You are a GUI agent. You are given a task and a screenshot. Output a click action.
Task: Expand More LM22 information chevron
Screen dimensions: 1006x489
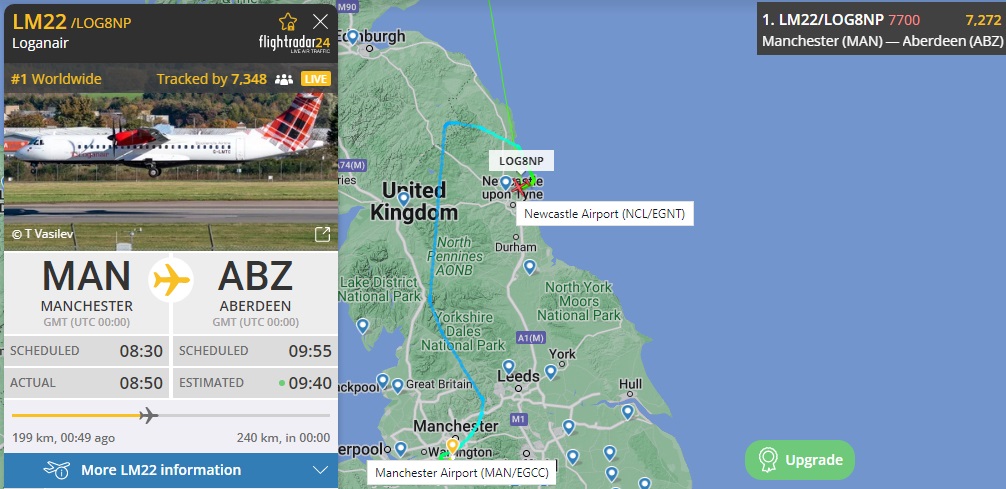coord(320,470)
